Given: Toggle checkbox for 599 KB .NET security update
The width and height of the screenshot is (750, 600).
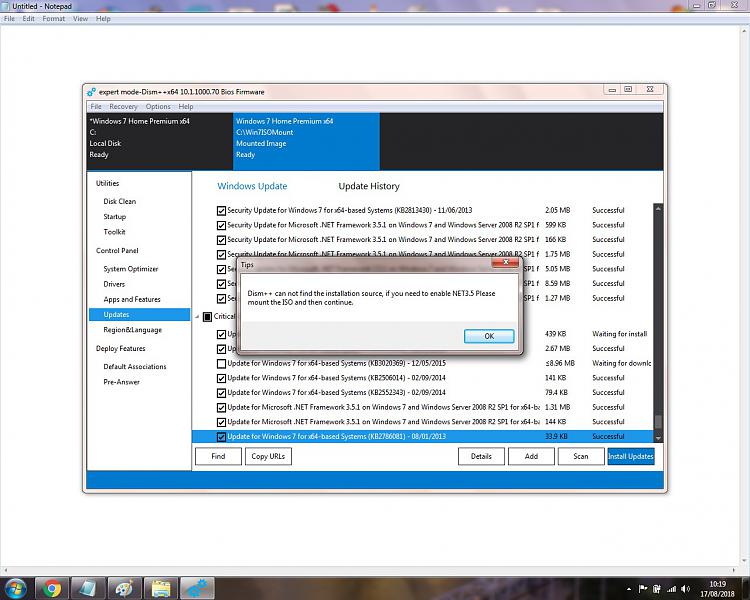Looking at the screenshot, I should 221,225.
